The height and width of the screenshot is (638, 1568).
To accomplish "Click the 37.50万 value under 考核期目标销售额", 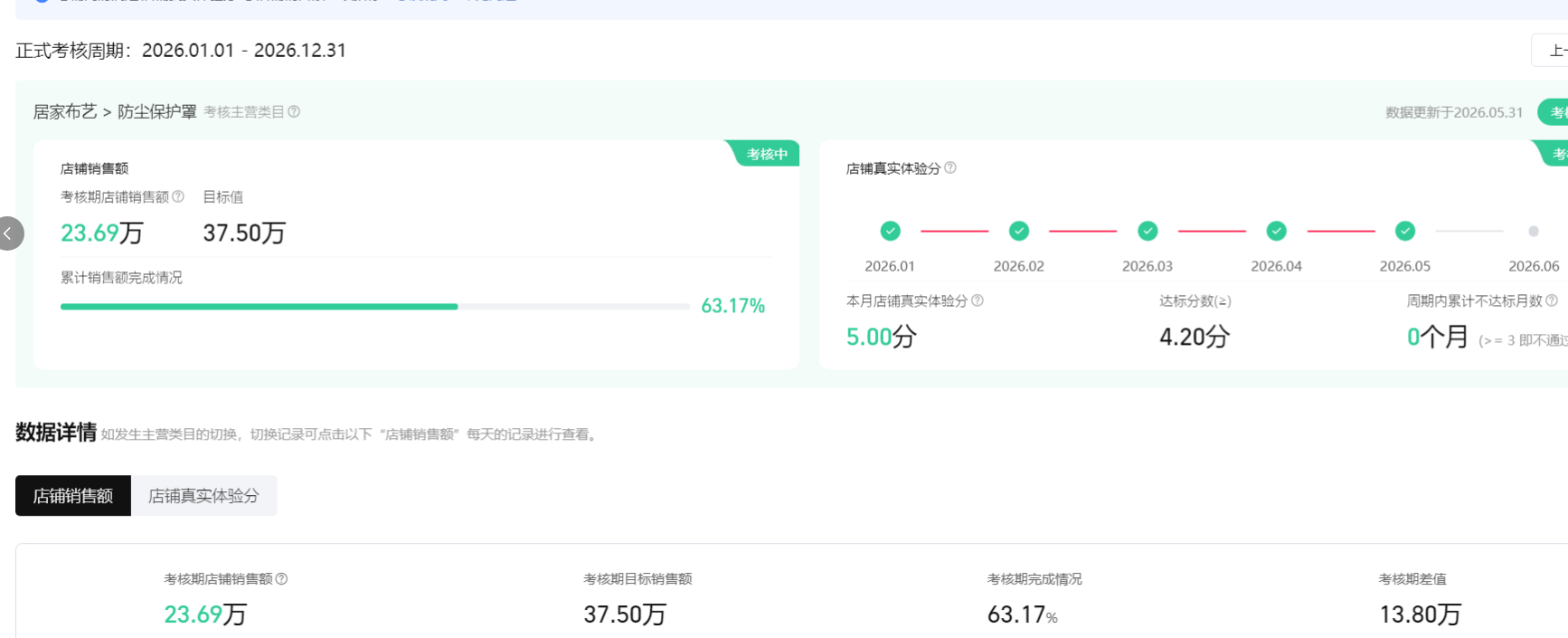I will [x=625, y=614].
